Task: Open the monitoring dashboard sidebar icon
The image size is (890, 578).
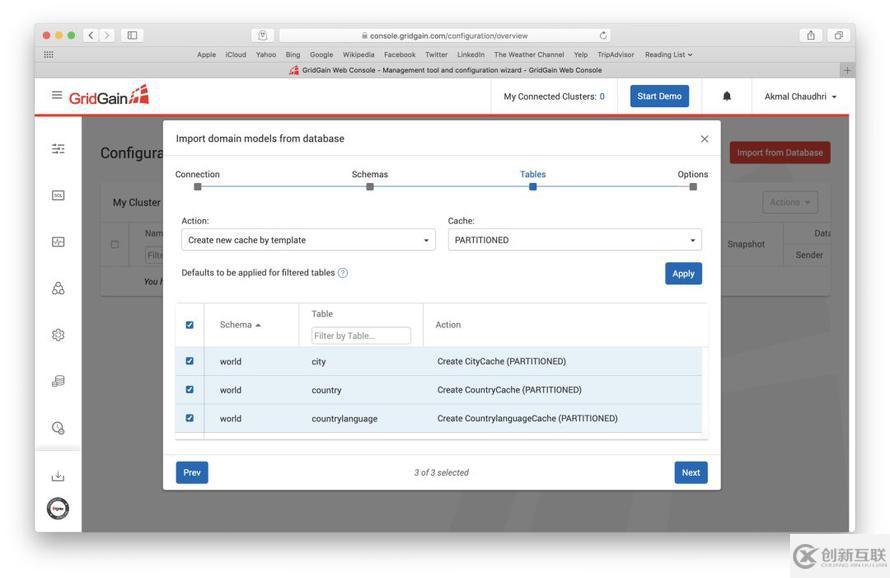Action: pyautogui.click(x=58, y=242)
